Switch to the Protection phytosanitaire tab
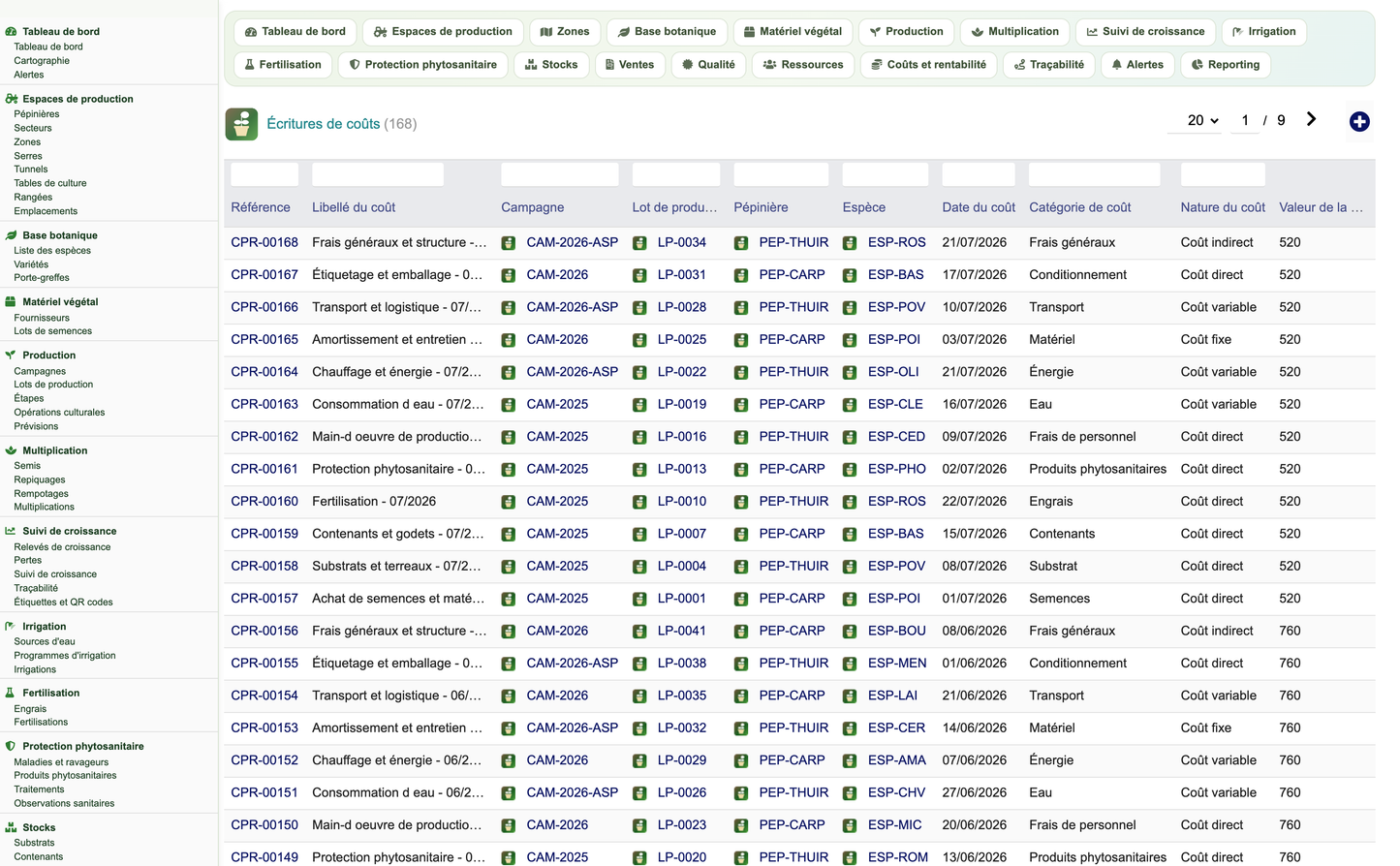Viewport: 1400px width, 866px height. 422,65
